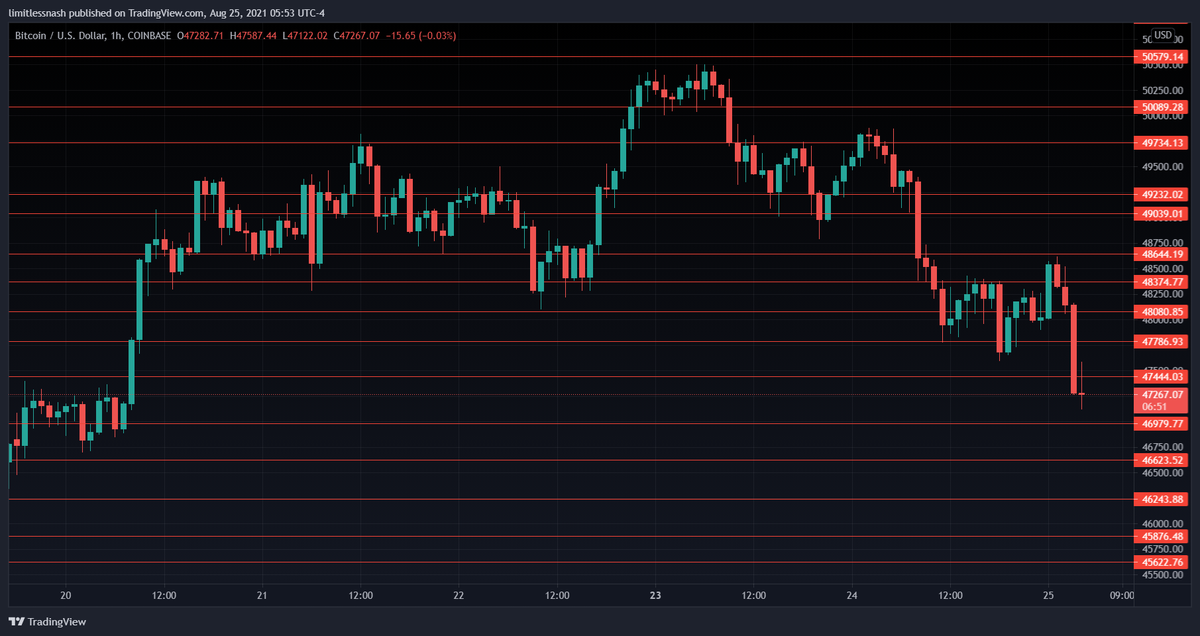Click the 46623.52 price level label

(x=1162, y=460)
